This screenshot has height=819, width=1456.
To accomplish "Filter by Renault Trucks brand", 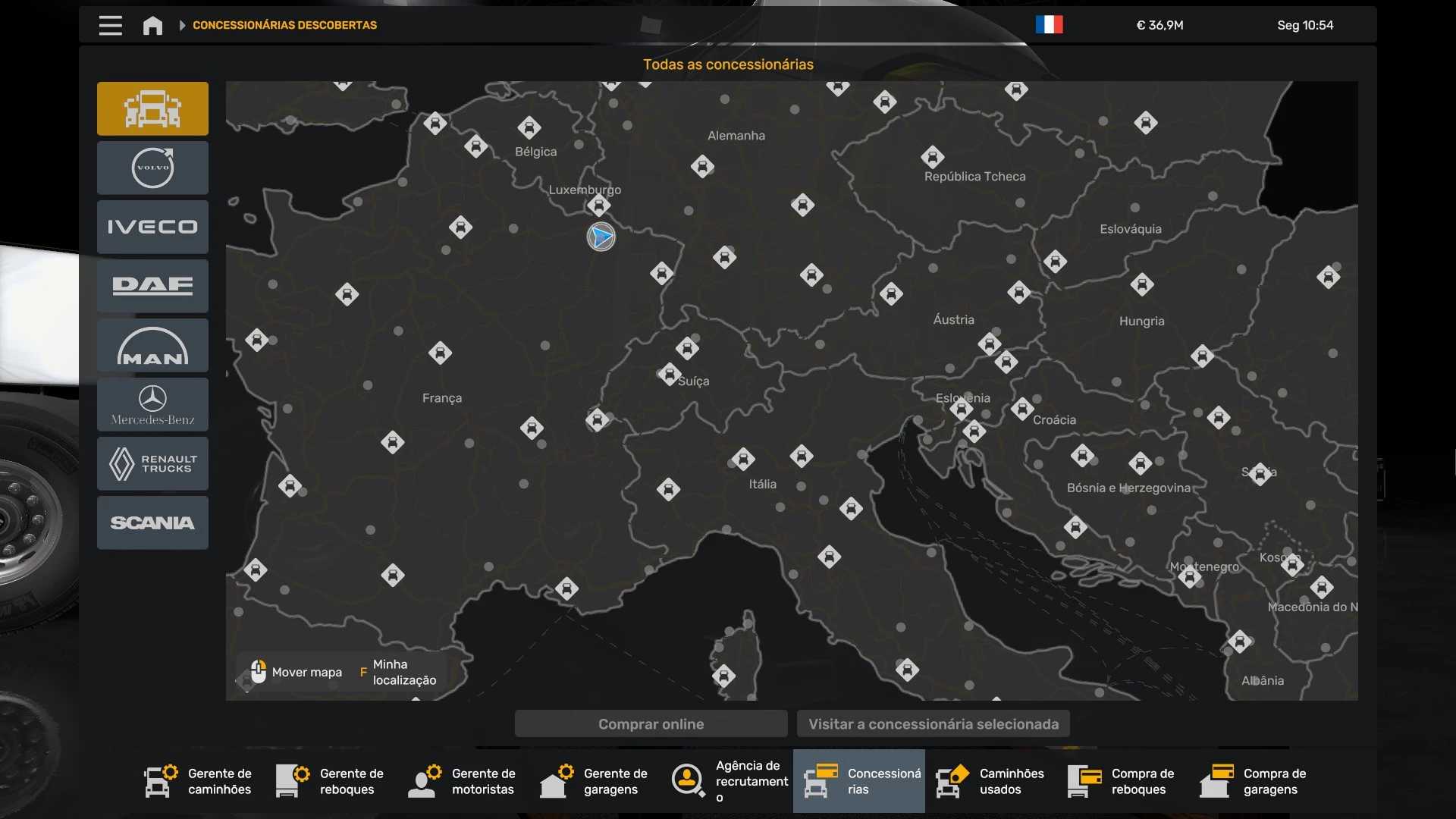I will click(x=152, y=463).
